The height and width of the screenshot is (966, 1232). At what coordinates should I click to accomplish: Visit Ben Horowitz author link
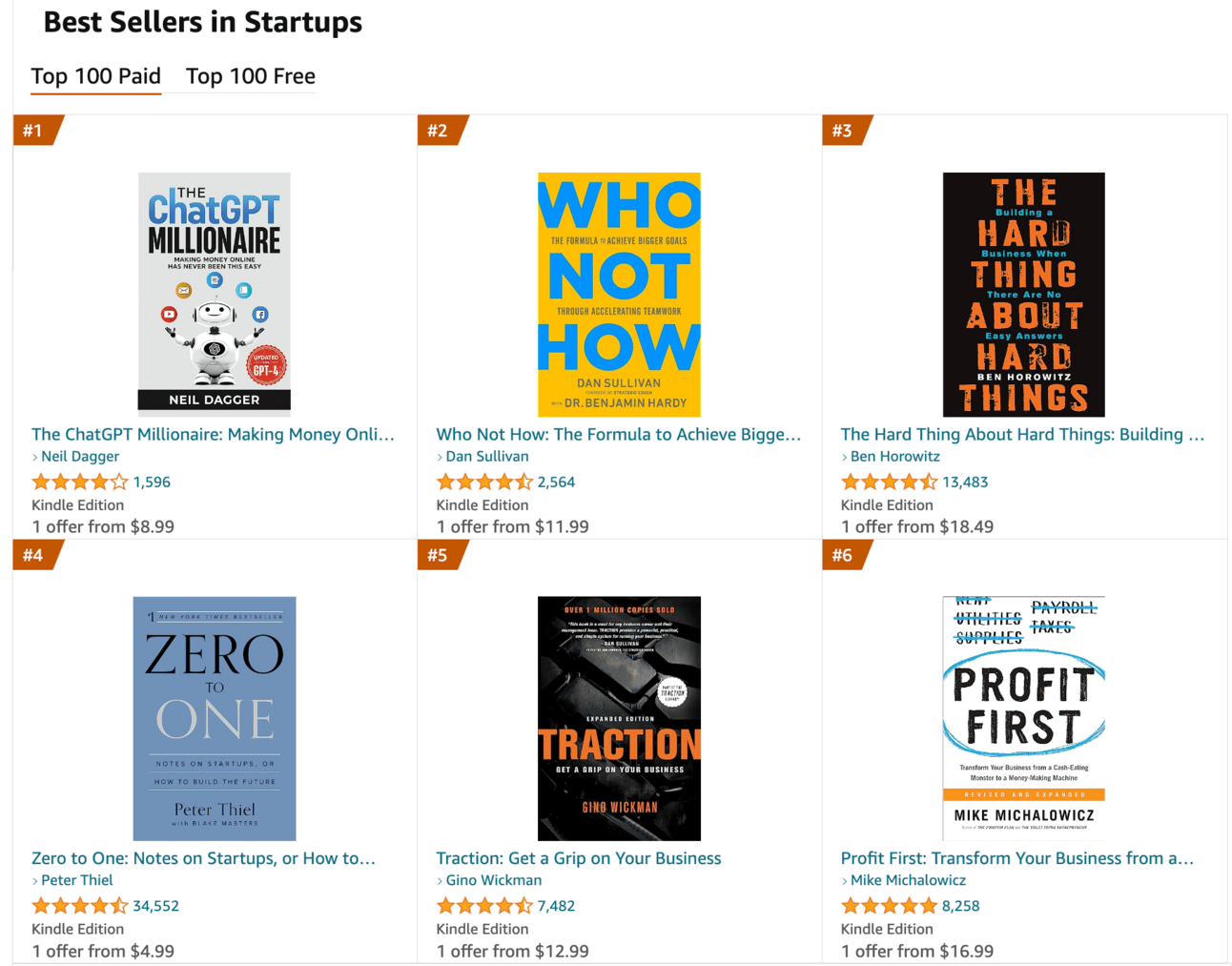[894, 457]
